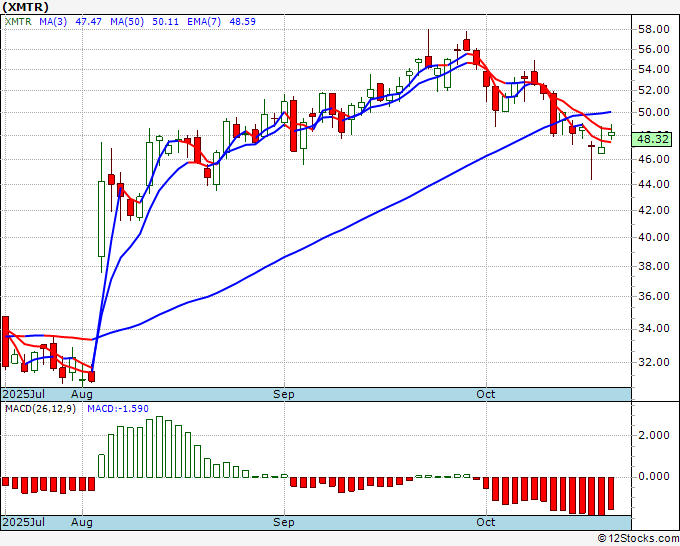Screen dimensions: 680x546
Task: Click the MACD(26,12,9) indicator label
Action: click(x=40, y=409)
